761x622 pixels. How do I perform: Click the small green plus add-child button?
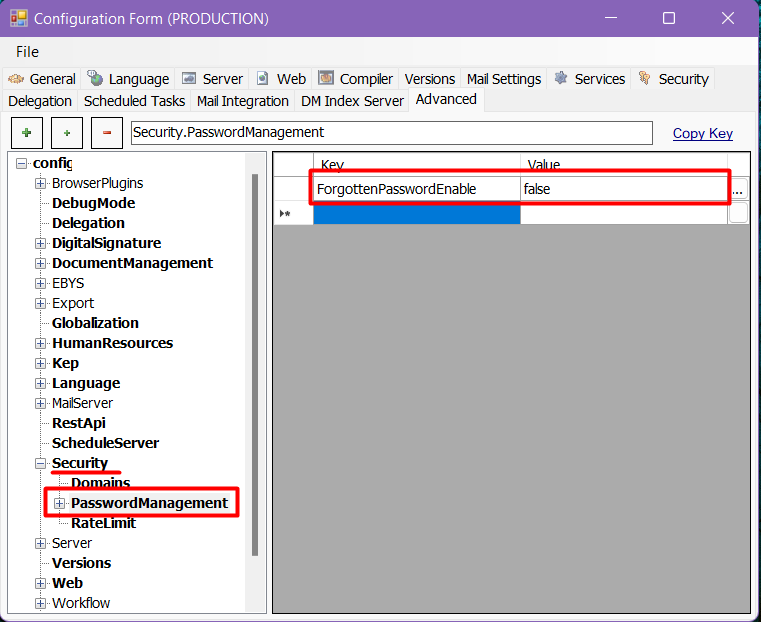tap(67, 133)
